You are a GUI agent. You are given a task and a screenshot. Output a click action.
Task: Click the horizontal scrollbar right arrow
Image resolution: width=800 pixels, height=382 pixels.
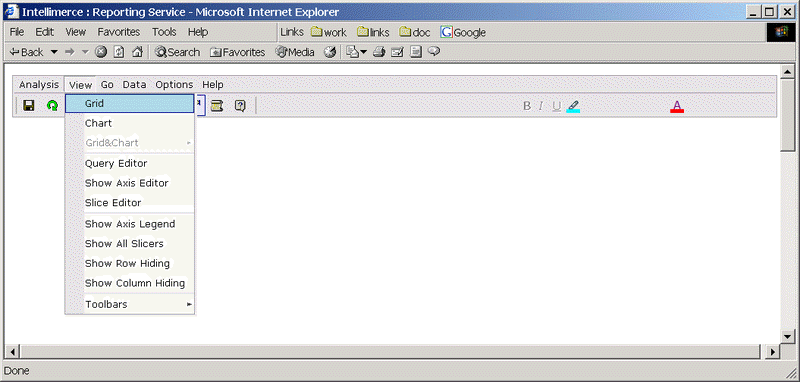773,351
